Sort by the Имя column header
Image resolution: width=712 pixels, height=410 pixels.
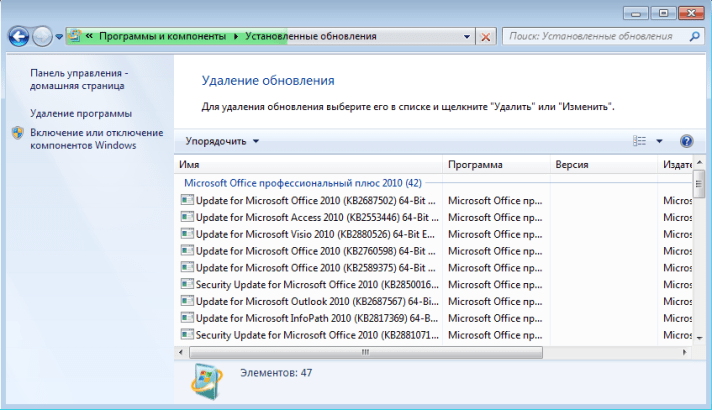(308, 165)
